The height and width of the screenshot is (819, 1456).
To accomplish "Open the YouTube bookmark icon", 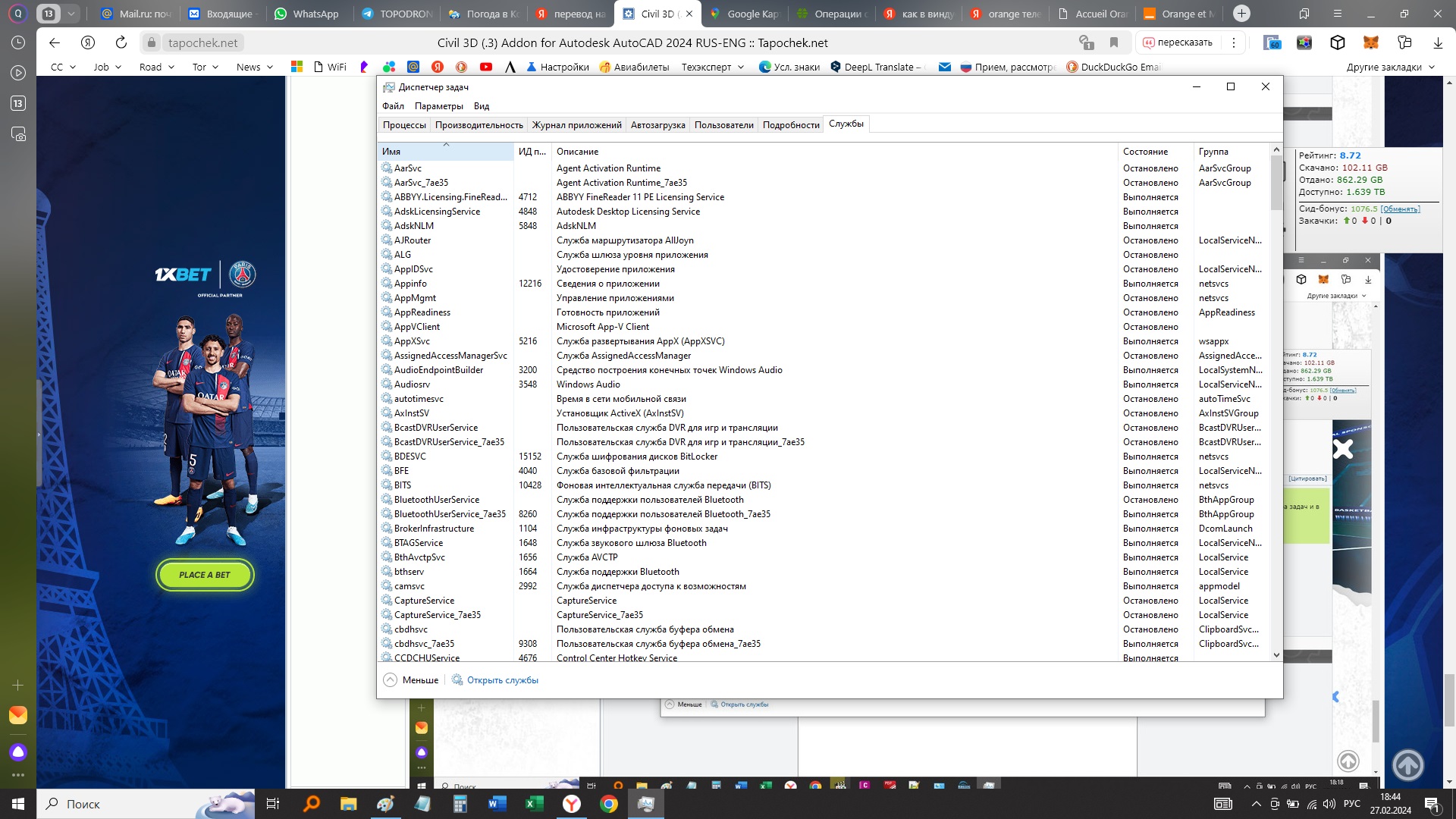I will pos(486,67).
